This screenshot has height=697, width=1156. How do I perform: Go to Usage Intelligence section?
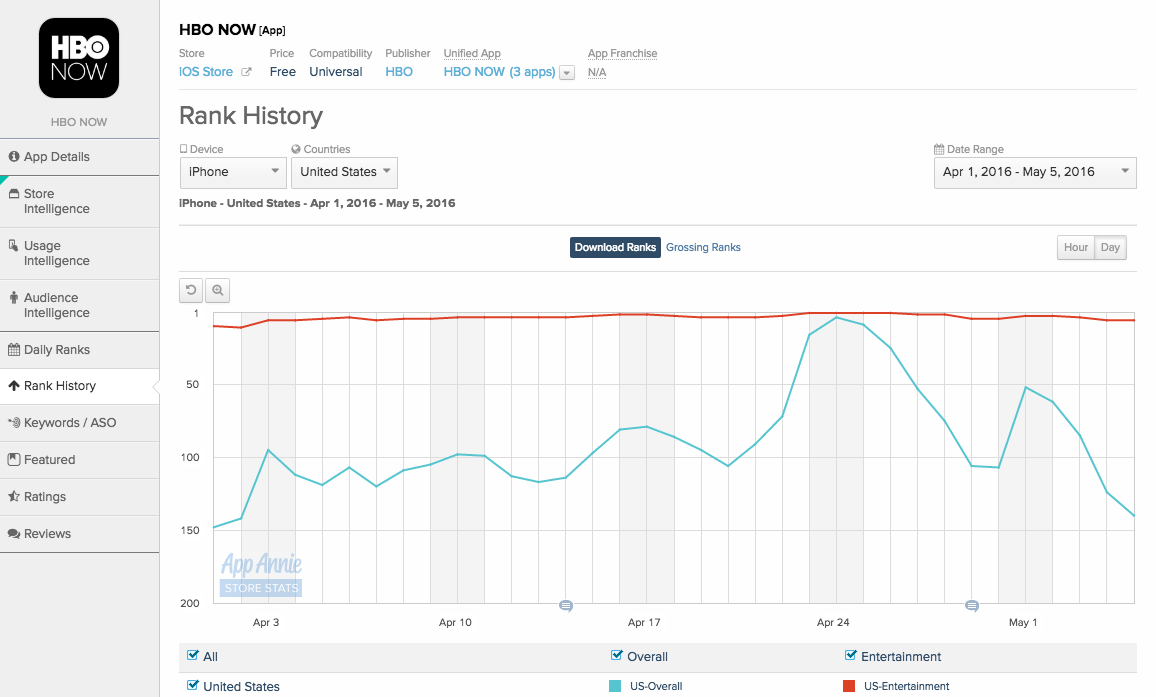pos(80,253)
